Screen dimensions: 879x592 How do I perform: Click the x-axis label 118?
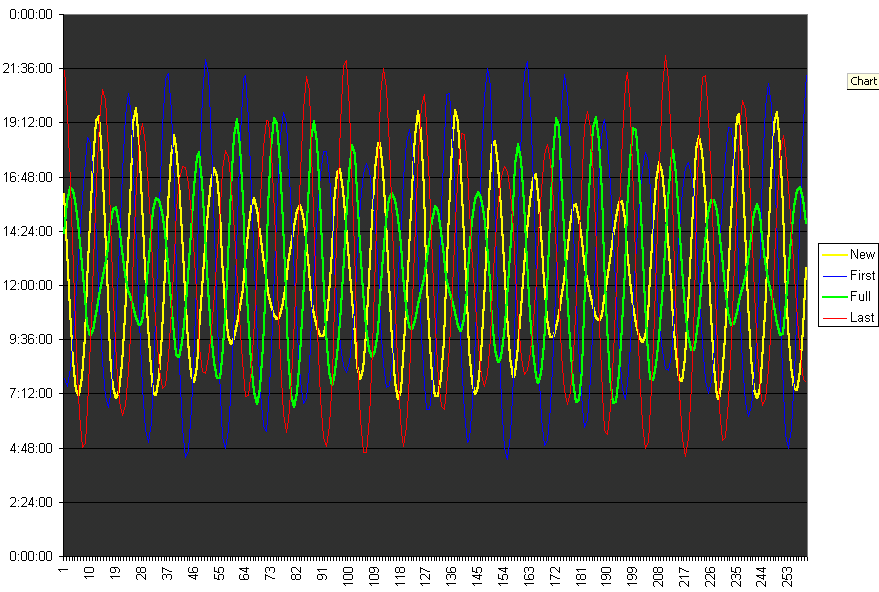(x=399, y=576)
